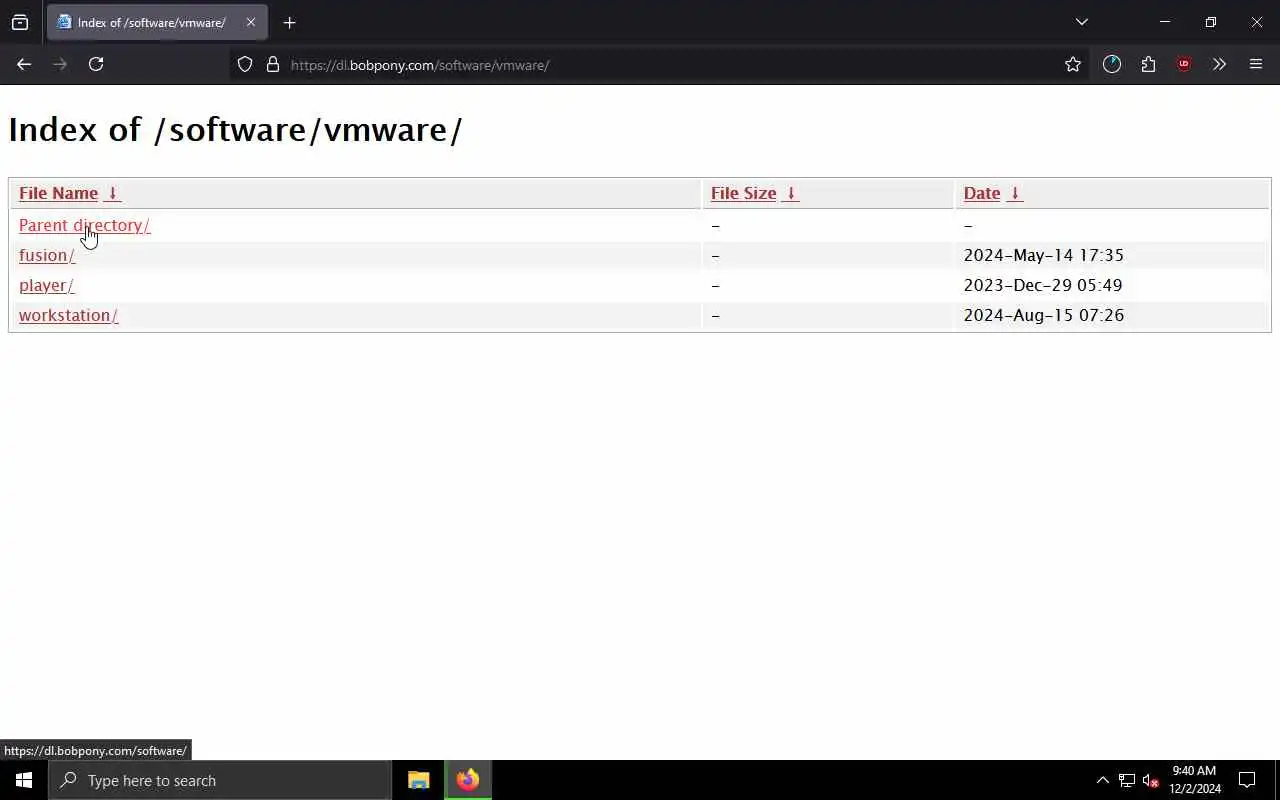This screenshot has height=800, width=1280.
Task: Open the workstation/ folder link
Action: [68, 315]
